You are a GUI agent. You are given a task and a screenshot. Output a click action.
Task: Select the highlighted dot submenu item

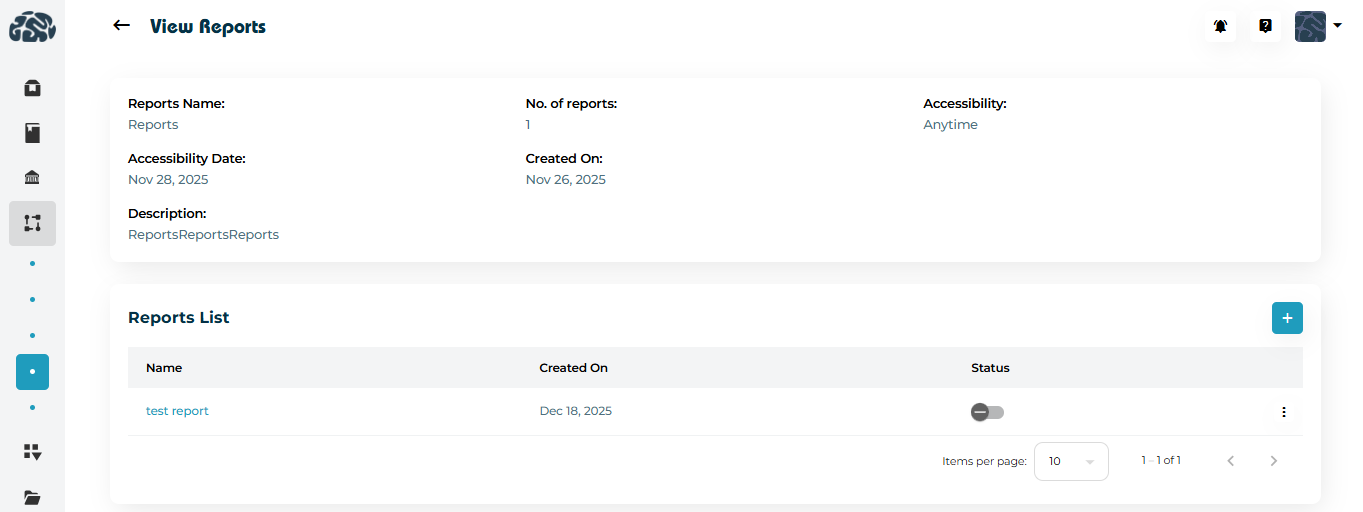click(32, 372)
